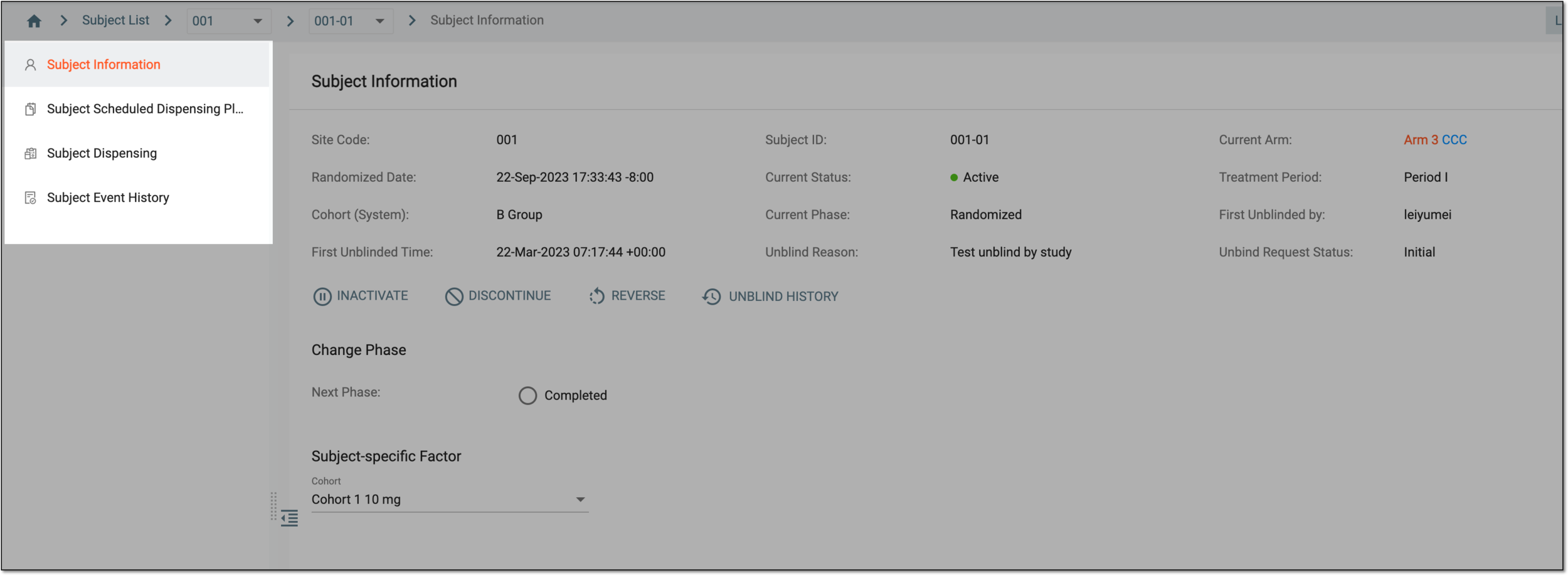1568x575 pixels.
Task: Click the B Group cohort value
Action: tap(519, 215)
